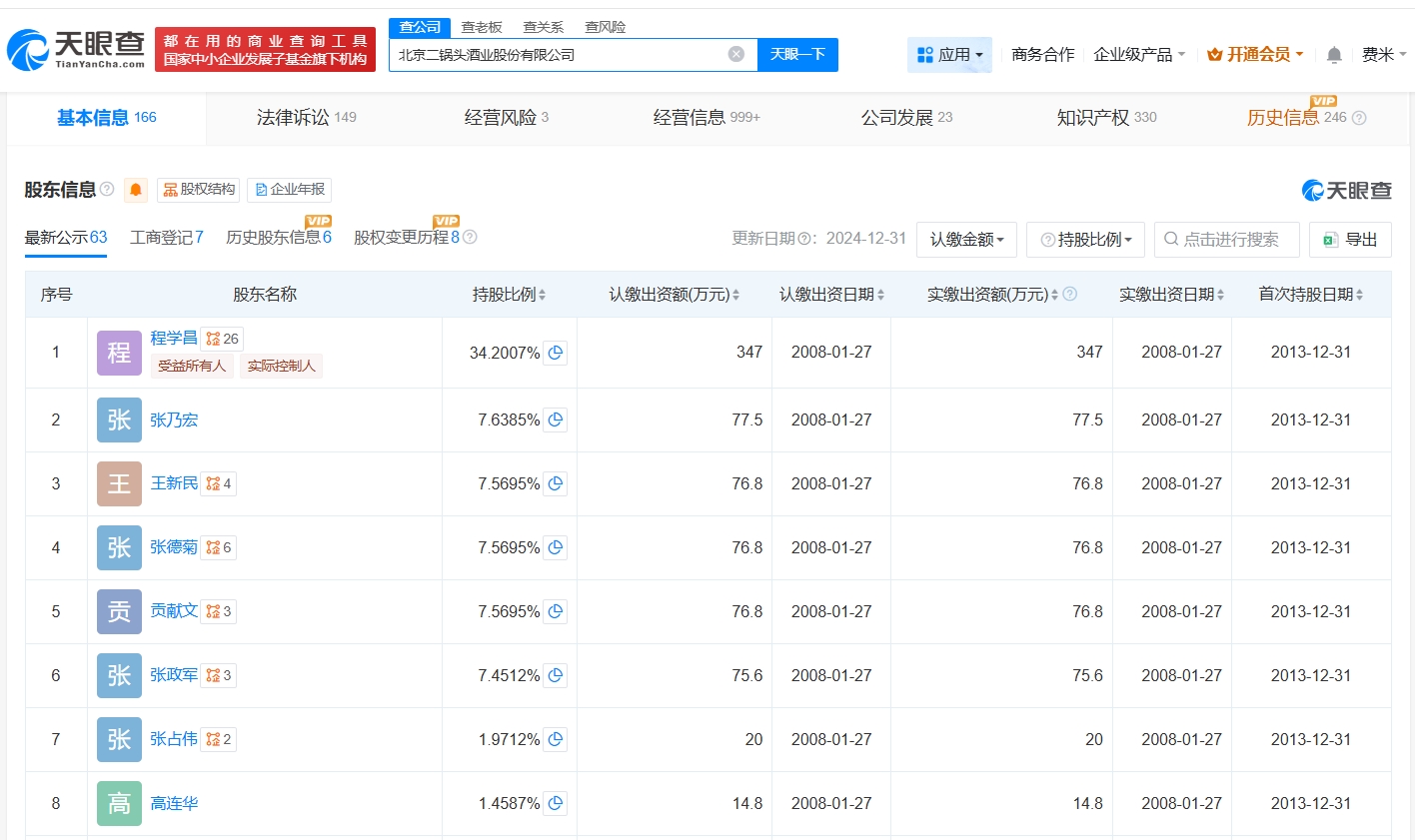1415x840 pixels.
Task: Select the 工商登记 sub-tab
Action: (x=166, y=238)
